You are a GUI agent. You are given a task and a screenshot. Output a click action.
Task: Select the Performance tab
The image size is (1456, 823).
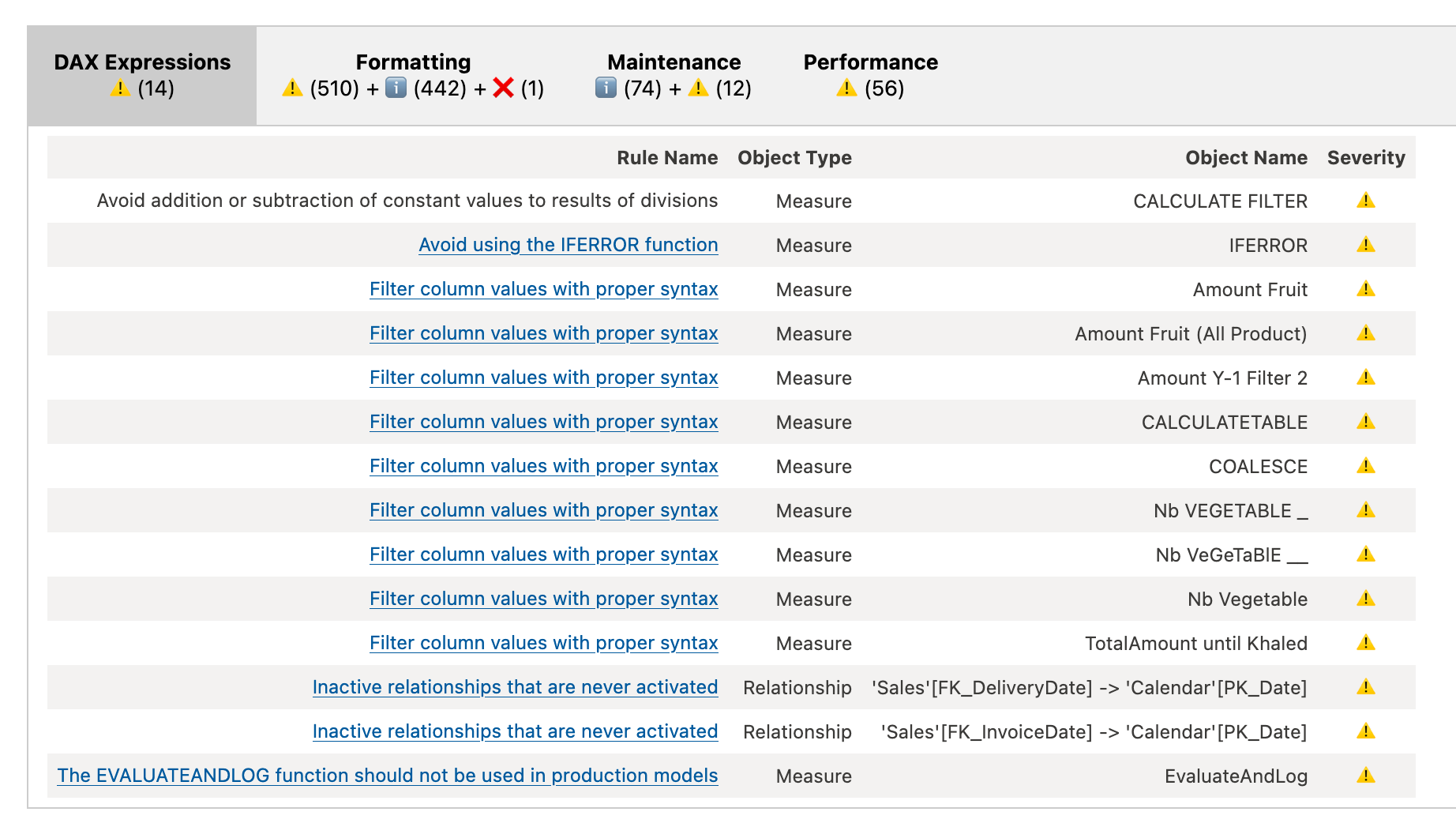(870, 75)
